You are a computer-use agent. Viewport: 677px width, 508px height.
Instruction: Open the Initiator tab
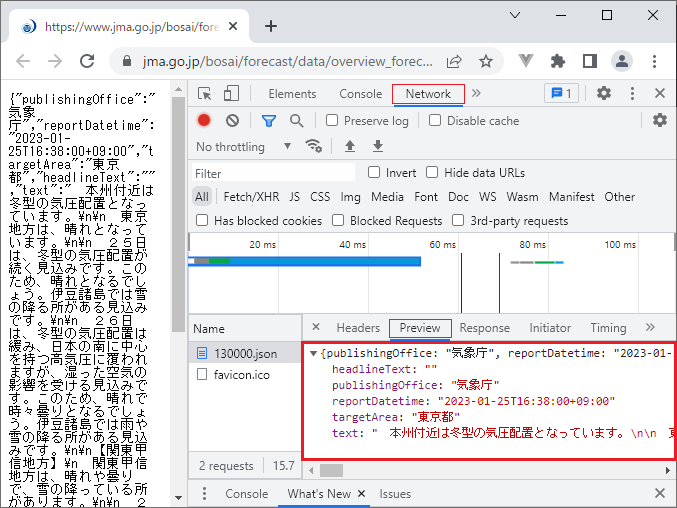[550, 328]
